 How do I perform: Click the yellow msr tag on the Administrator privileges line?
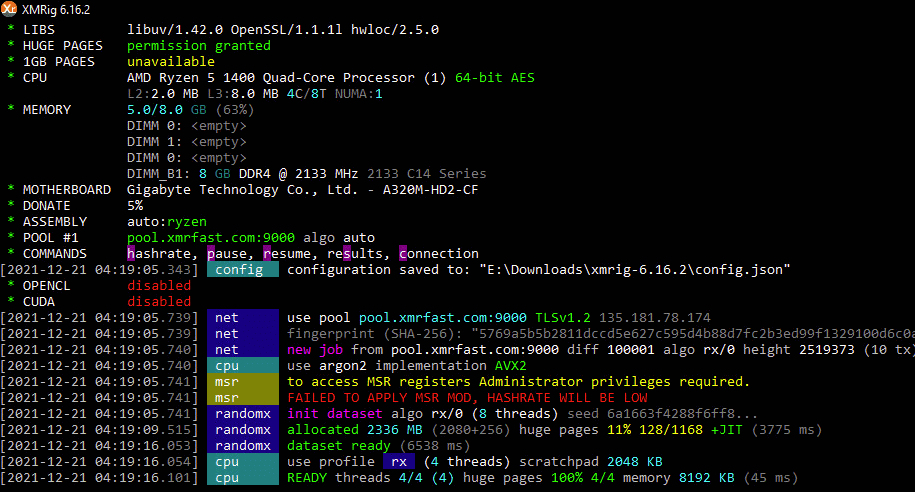pos(242,382)
